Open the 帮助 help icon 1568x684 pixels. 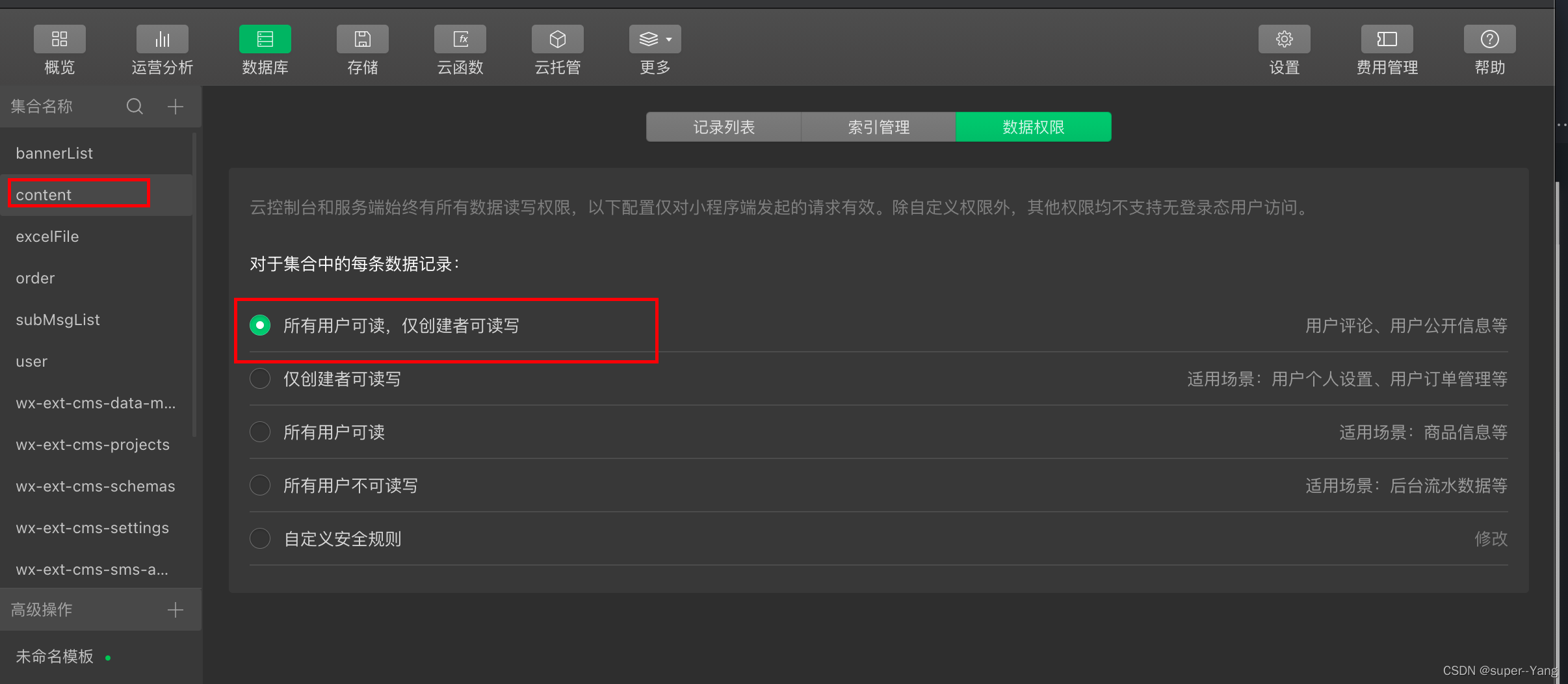click(1489, 40)
